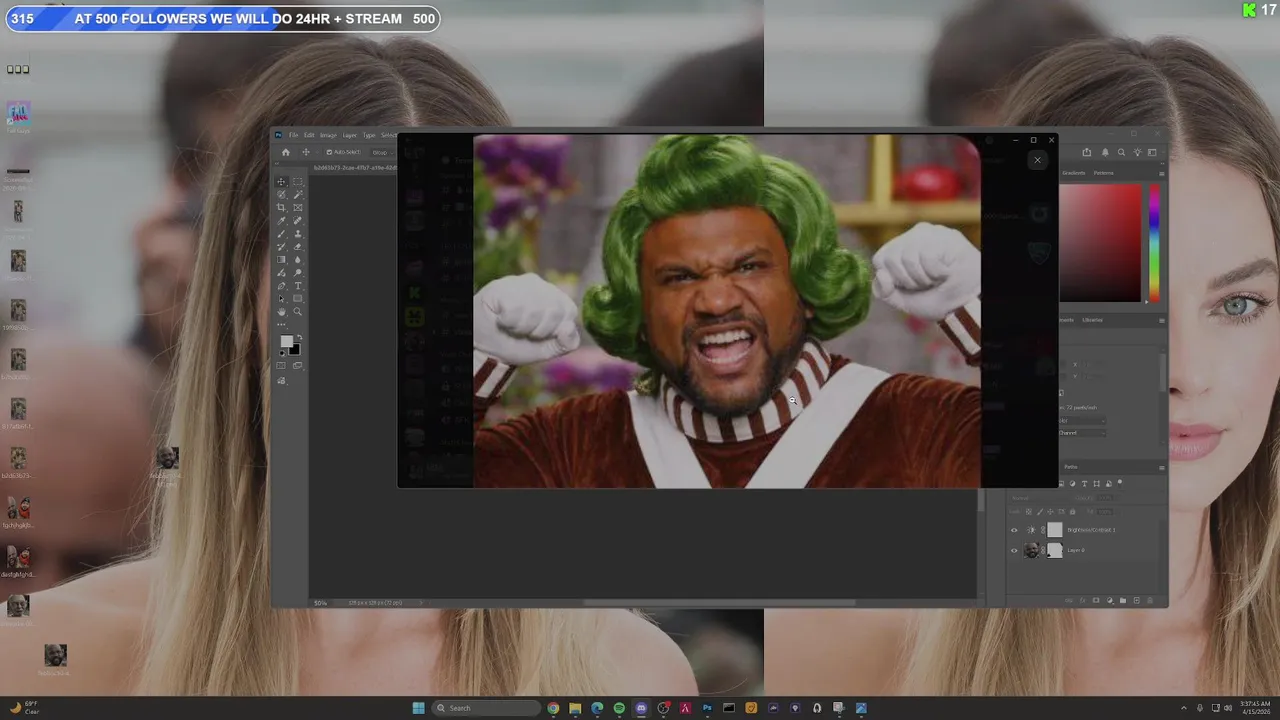This screenshot has width=1280, height=720.
Task: Open Photoshop notifications bell
Action: [1105, 152]
